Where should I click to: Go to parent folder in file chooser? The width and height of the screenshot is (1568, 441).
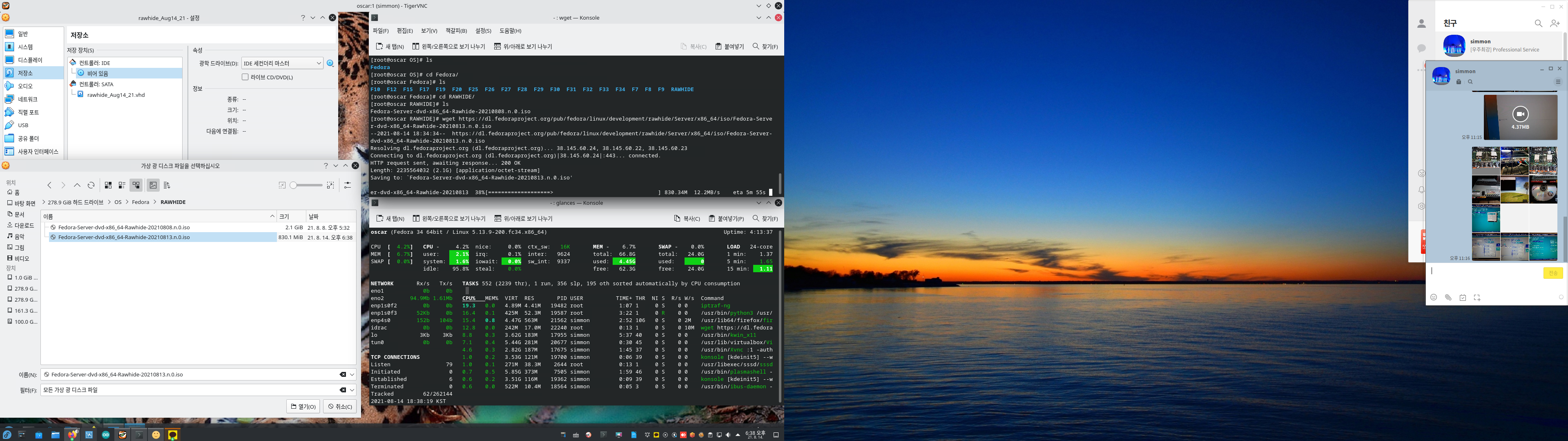(77, 185)
